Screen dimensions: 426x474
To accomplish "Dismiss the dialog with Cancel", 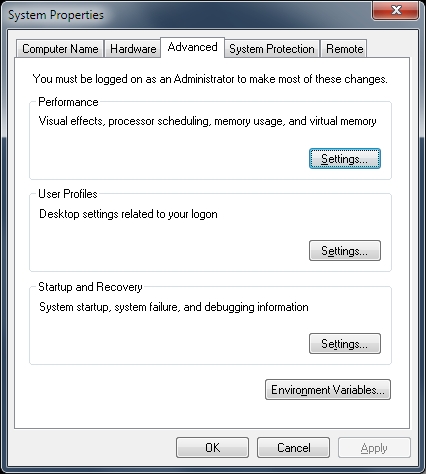I will tap(293, 448).
